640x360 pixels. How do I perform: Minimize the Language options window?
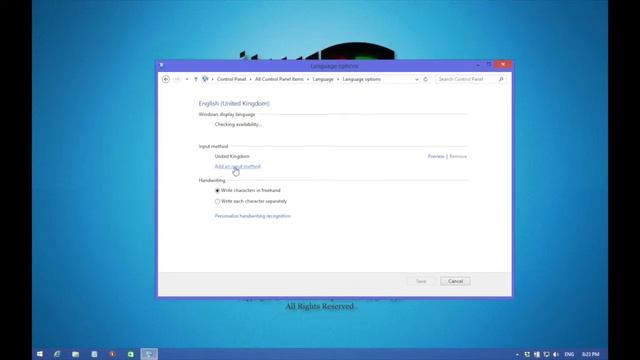(x=478, y=64)
